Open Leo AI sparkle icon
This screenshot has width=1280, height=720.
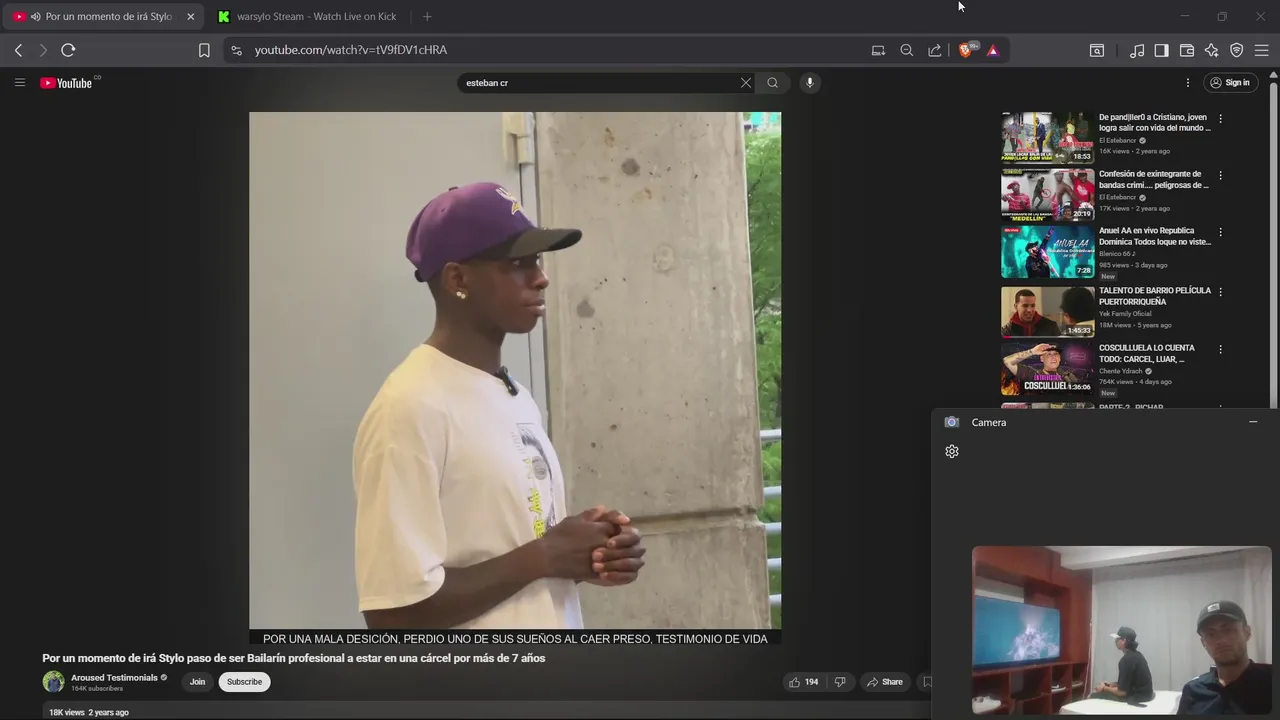pyautogui.click(x=1212, y=50)
